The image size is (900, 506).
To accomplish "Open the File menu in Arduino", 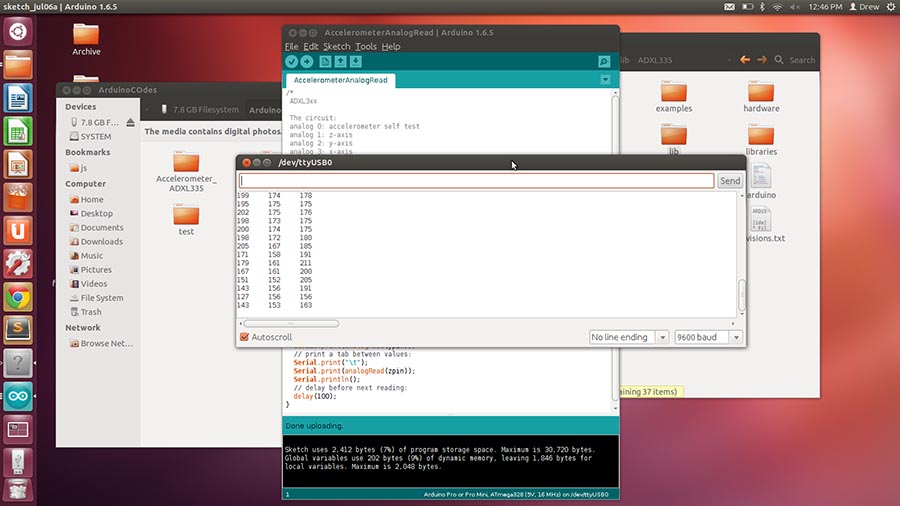I will tap(292, 46).
